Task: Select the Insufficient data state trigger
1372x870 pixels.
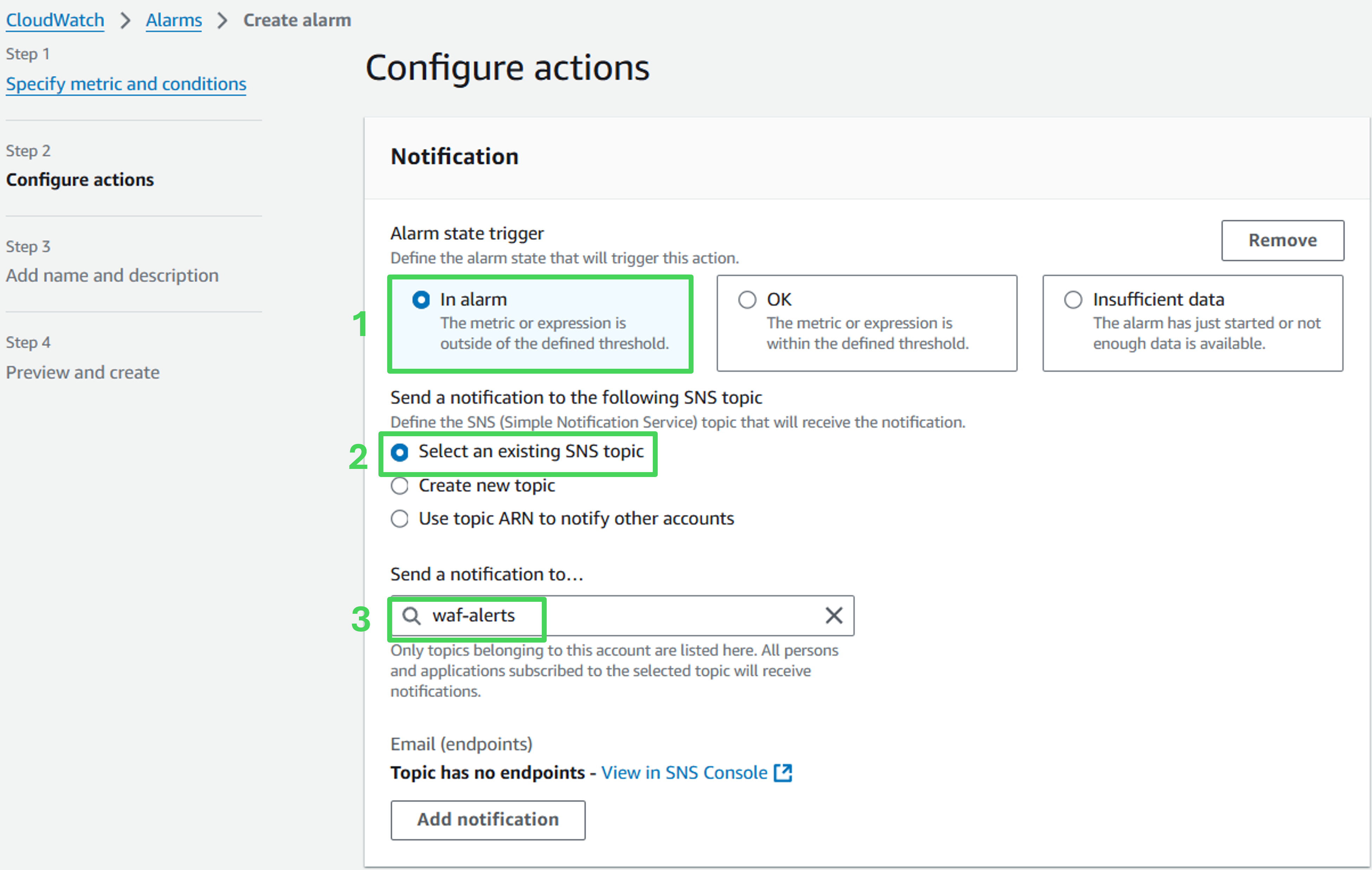Action: coord(1073,300)
